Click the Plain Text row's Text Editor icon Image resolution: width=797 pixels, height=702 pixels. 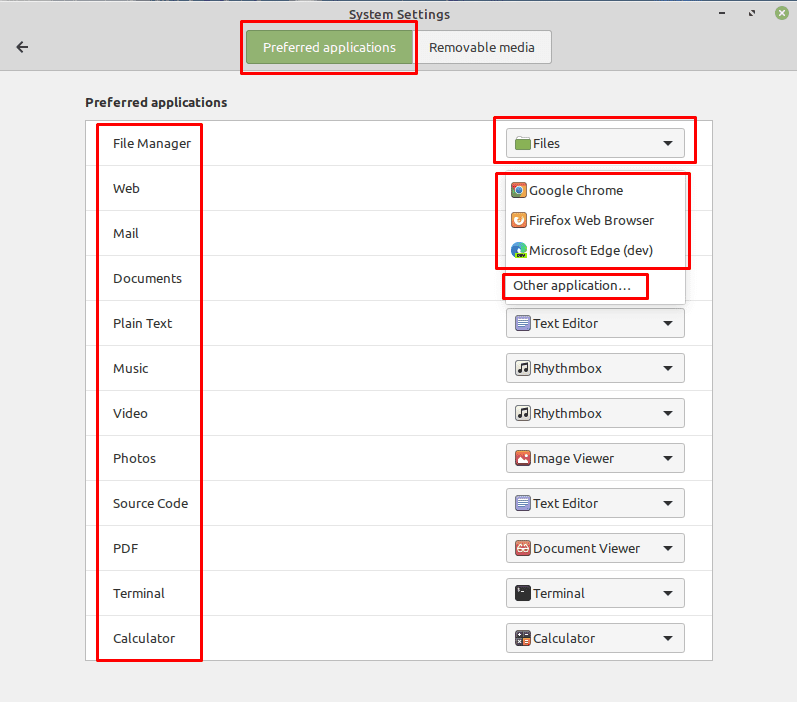[523, 323]
